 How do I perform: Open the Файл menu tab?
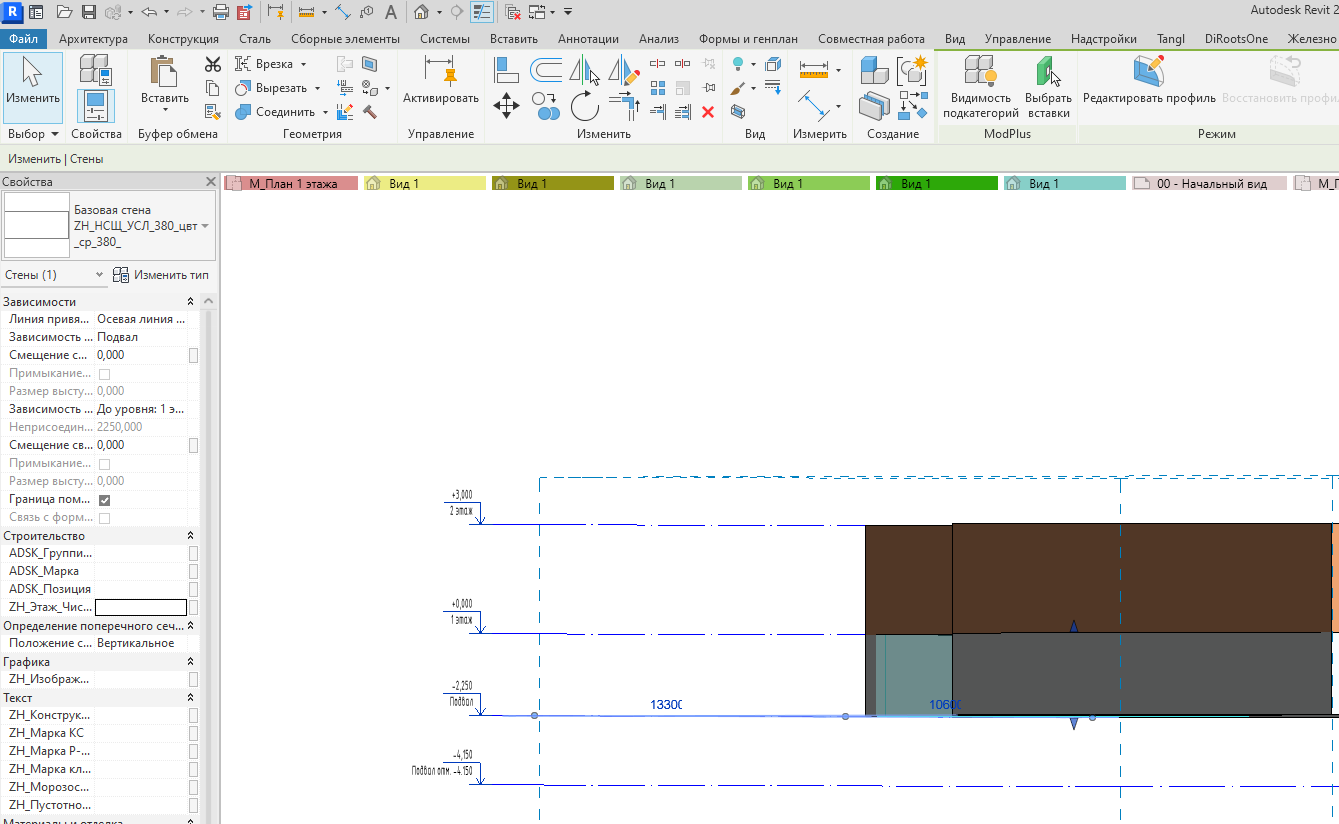23,39
